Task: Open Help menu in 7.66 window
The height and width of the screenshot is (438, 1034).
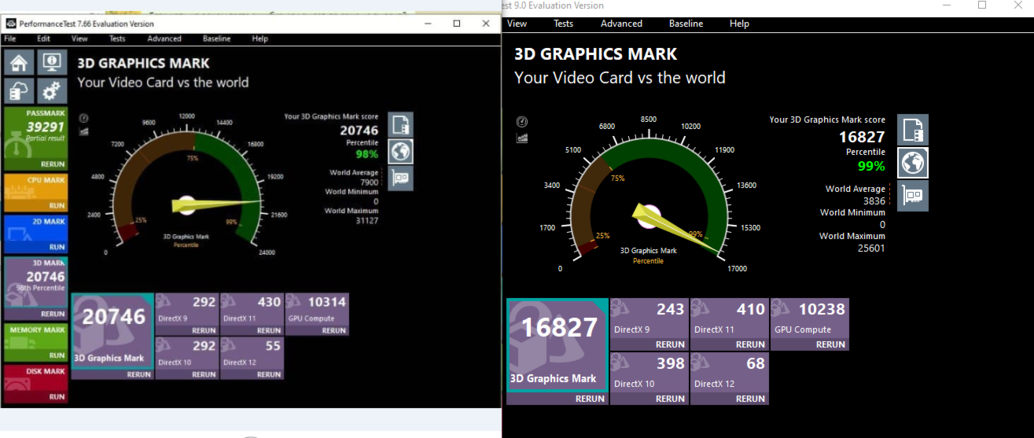Action: (x=260, y=39)
